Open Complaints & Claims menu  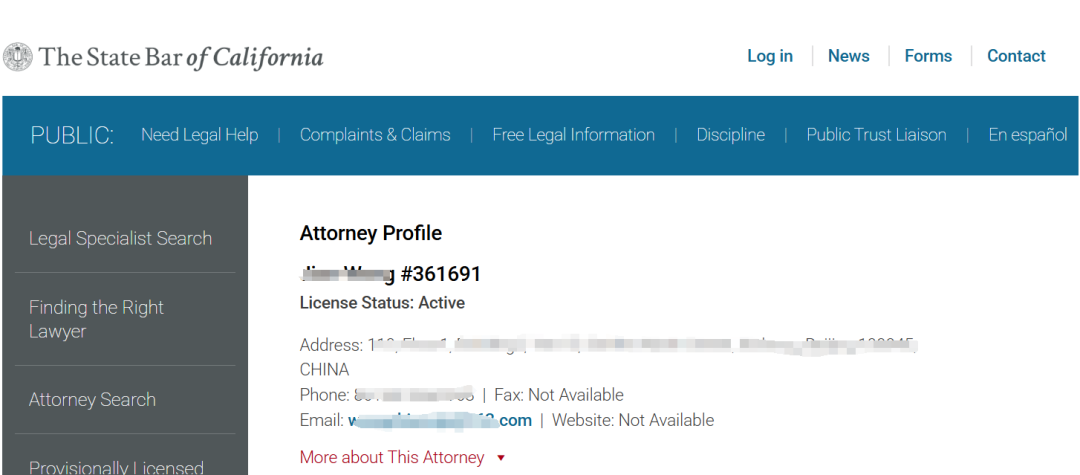(375, 135)
